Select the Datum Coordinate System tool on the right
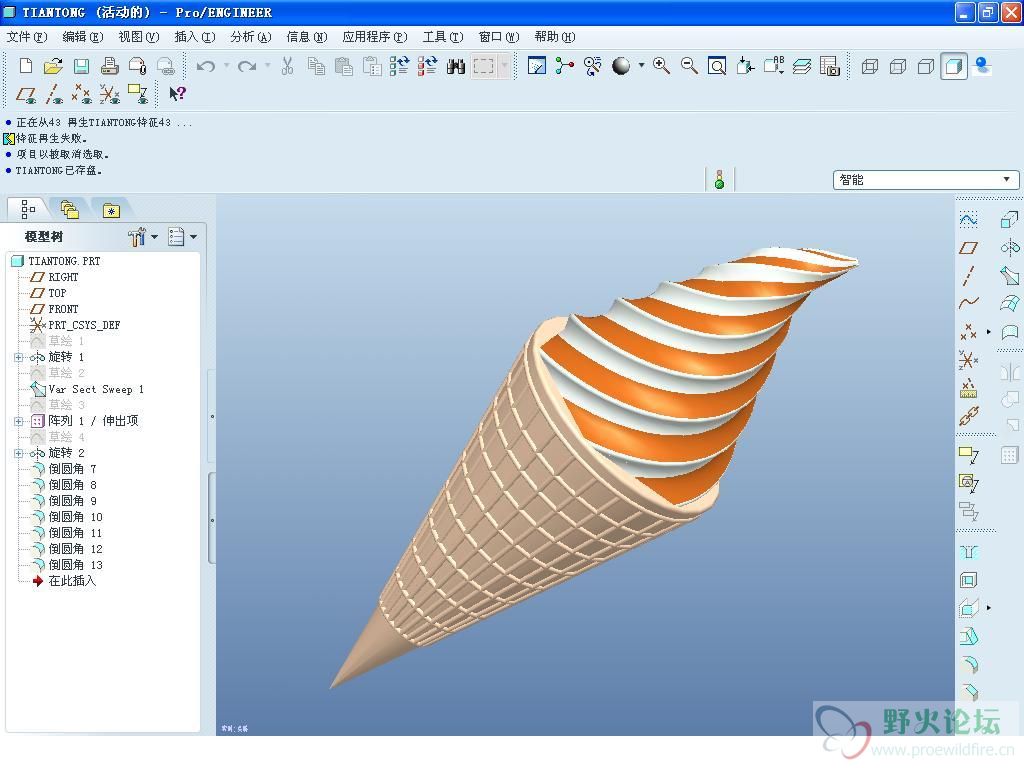The width and height of the screenshot is (1024, 768). pos(968,360)
